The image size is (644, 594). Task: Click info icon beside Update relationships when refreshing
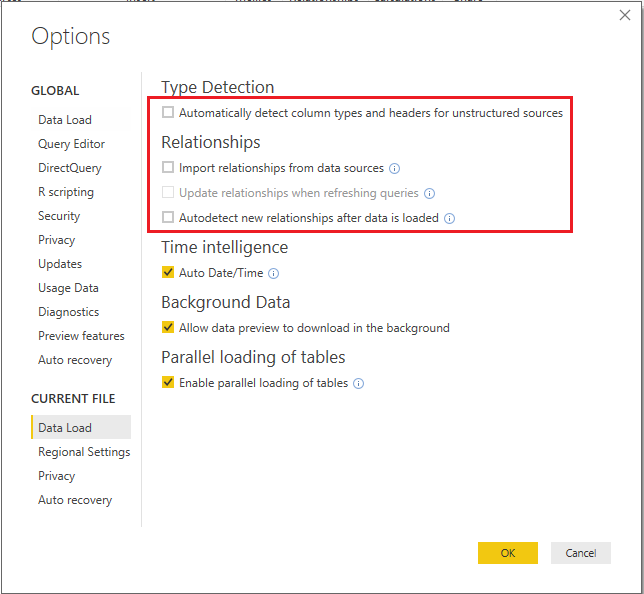(x=429, y=193)
